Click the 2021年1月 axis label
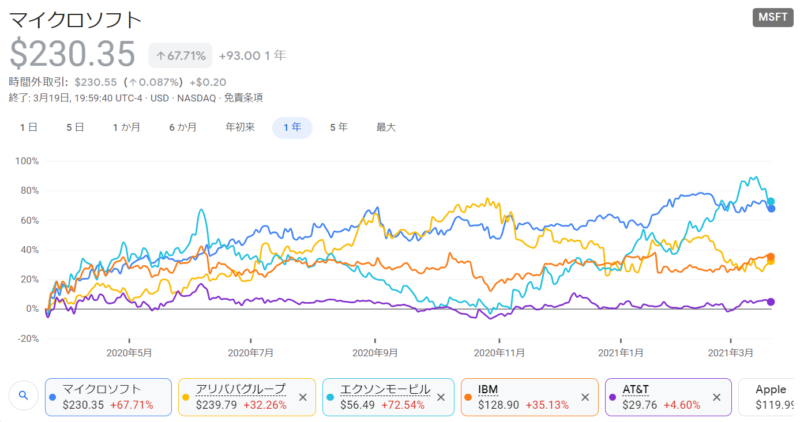The image size is (800, 422). click(x=620, y=353)
